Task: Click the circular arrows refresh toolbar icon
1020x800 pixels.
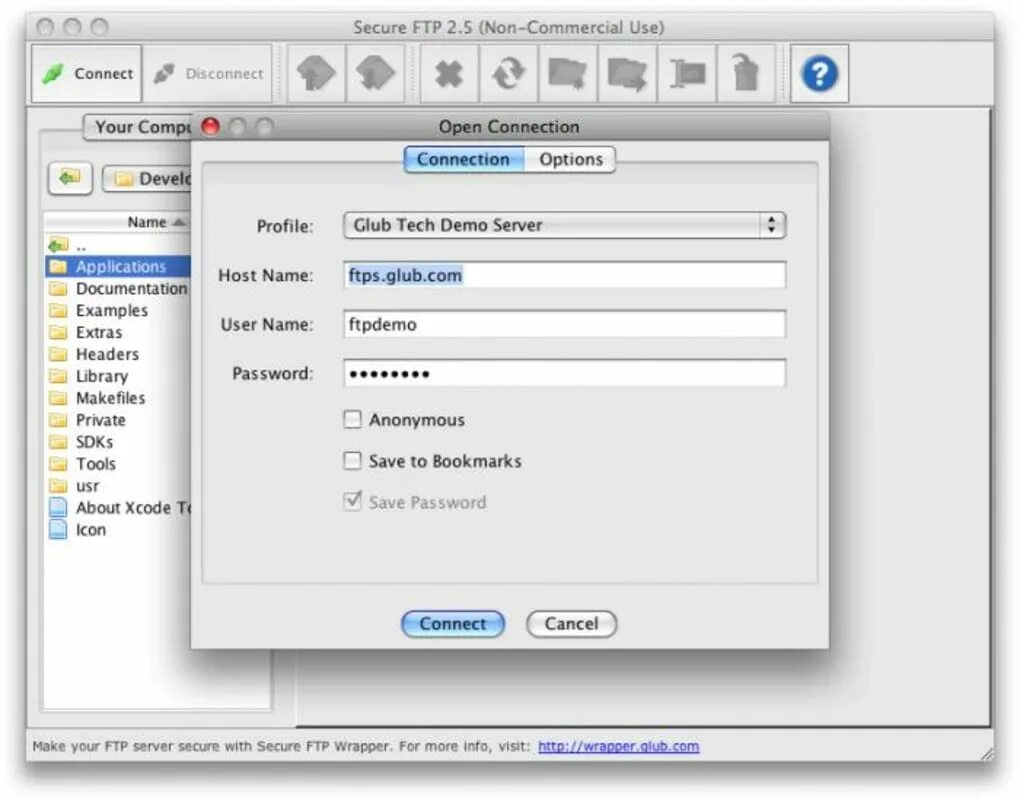Action: click(508, 73)
